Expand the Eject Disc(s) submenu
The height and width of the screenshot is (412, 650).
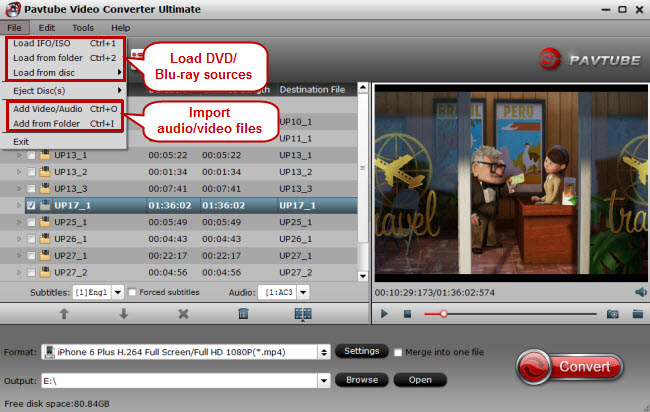point(65,91)
